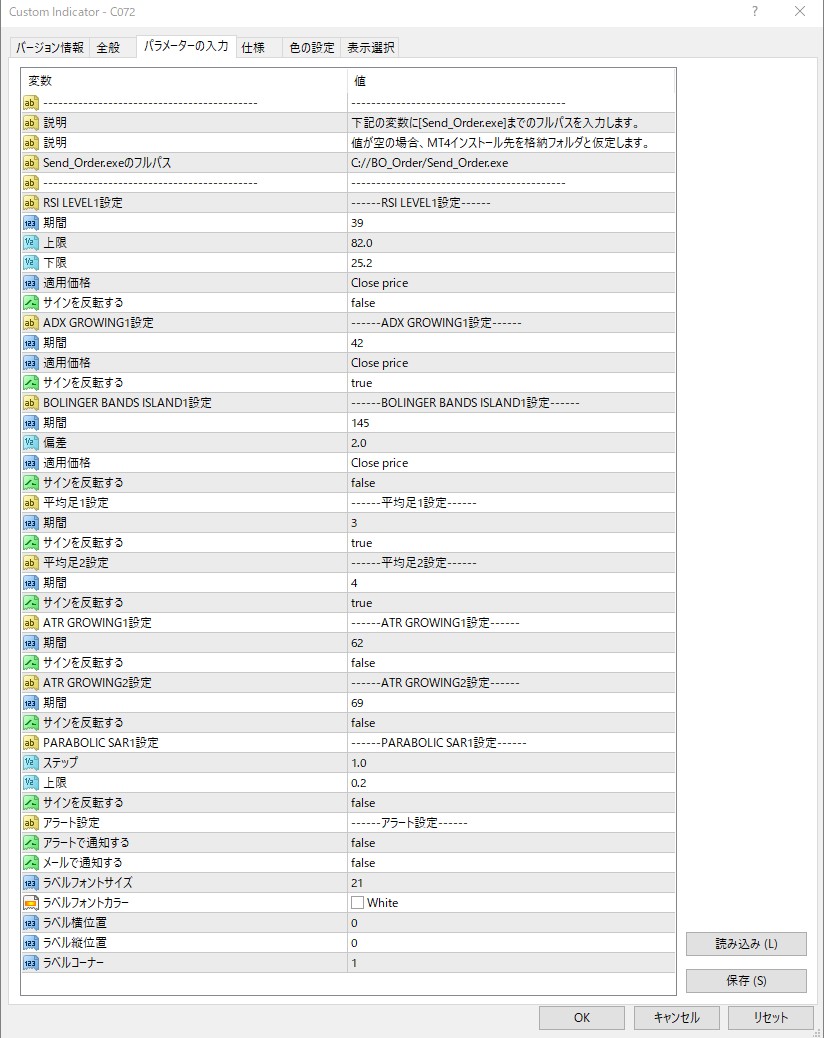824x1038 pixels.
Task: Click the string icon of RSI LEVEL1設定 row
Action: point(31,203)
